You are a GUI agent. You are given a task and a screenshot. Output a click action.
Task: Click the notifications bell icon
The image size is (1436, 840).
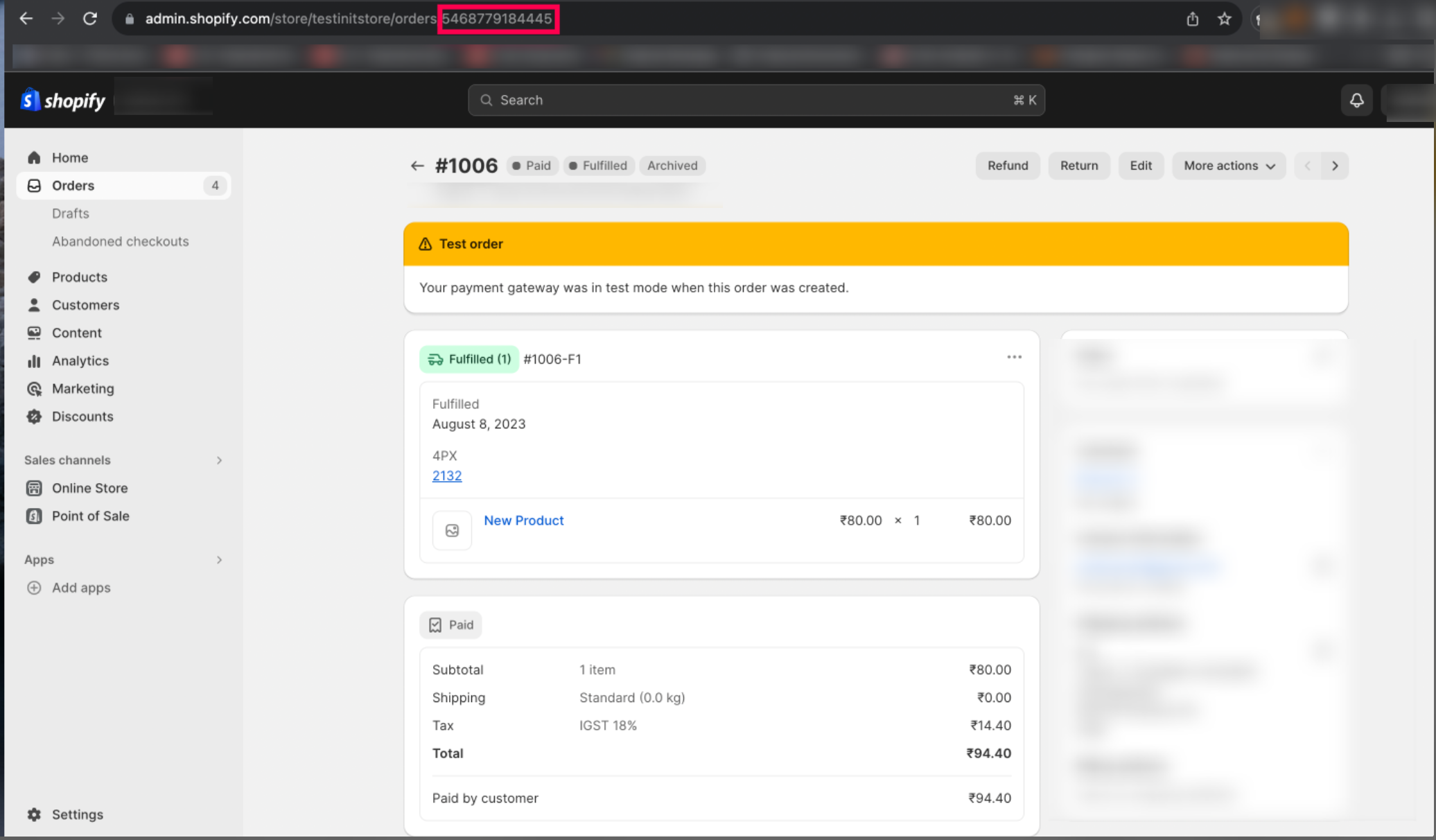point(1356,100)
